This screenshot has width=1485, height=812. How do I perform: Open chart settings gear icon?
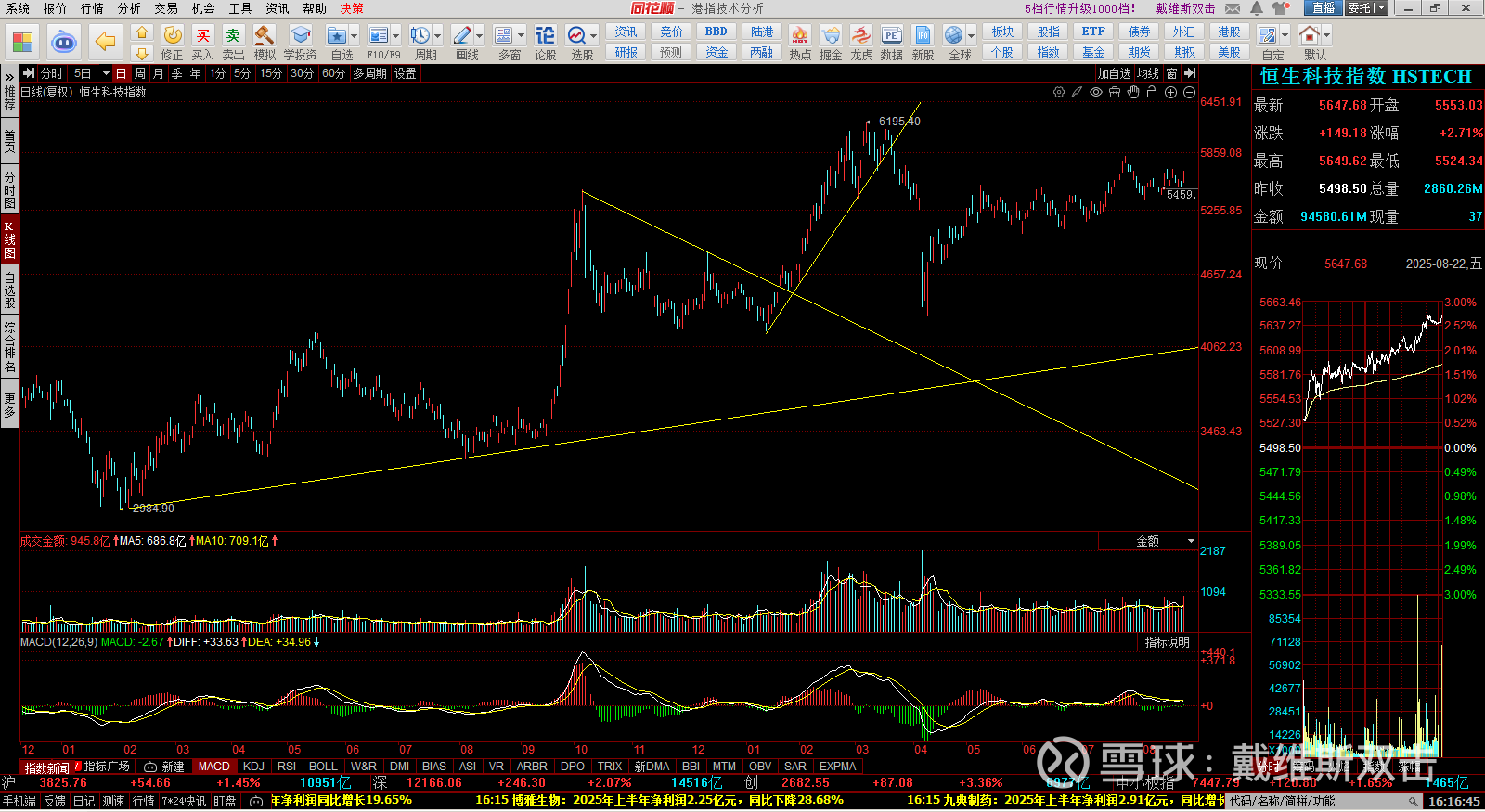point(1059,92)
